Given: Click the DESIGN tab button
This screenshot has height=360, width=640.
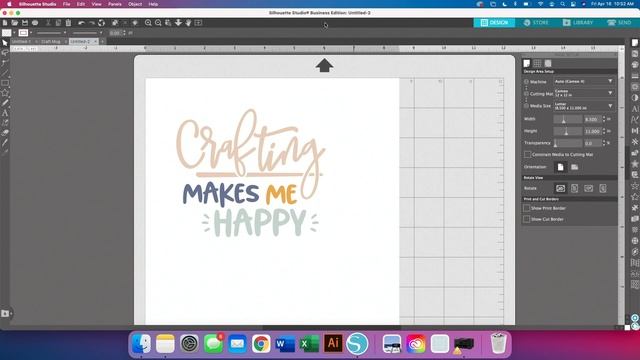Looking at the screenshot, I should pos(494,23).
